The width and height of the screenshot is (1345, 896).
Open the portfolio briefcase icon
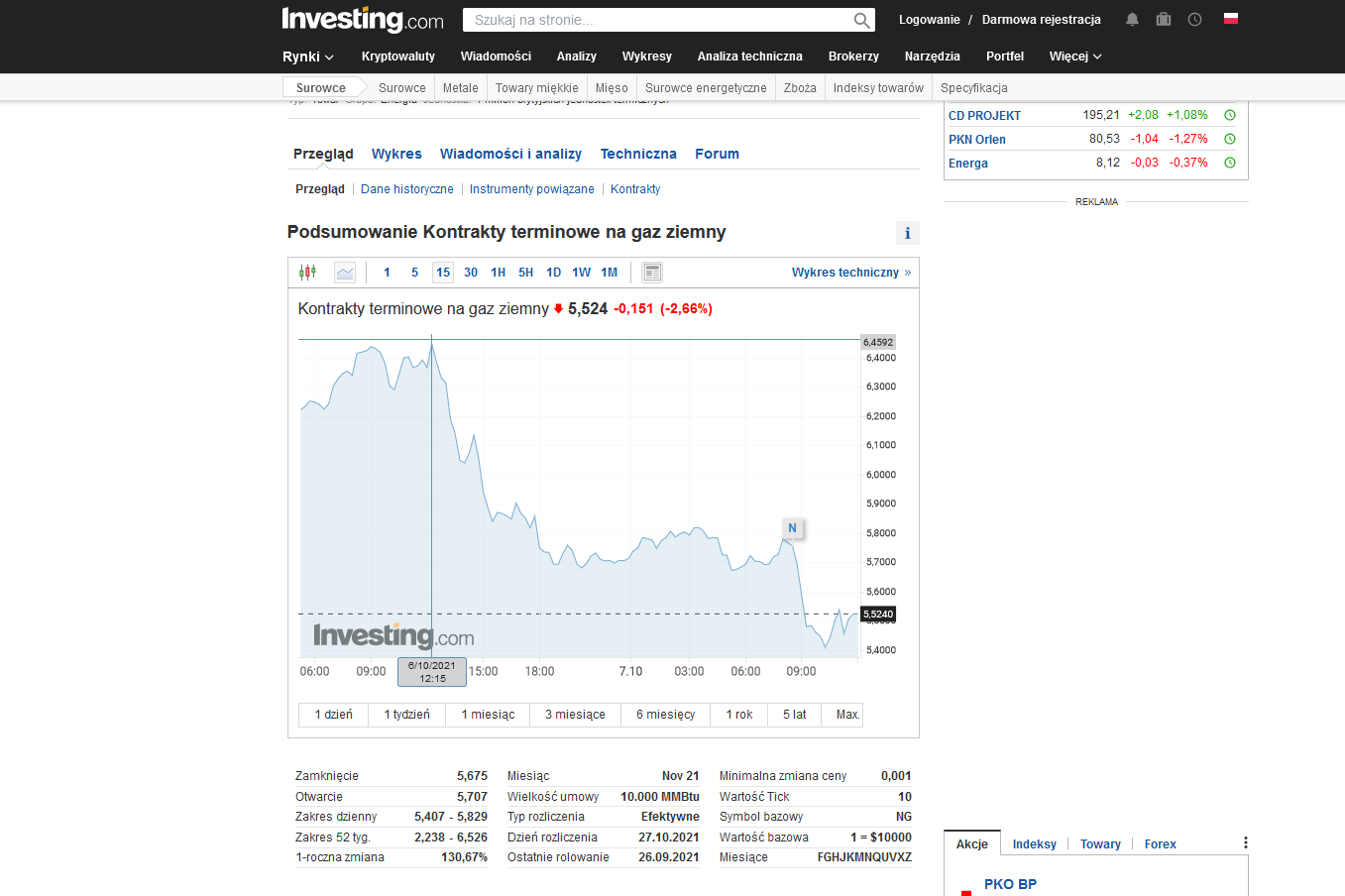1164,20
